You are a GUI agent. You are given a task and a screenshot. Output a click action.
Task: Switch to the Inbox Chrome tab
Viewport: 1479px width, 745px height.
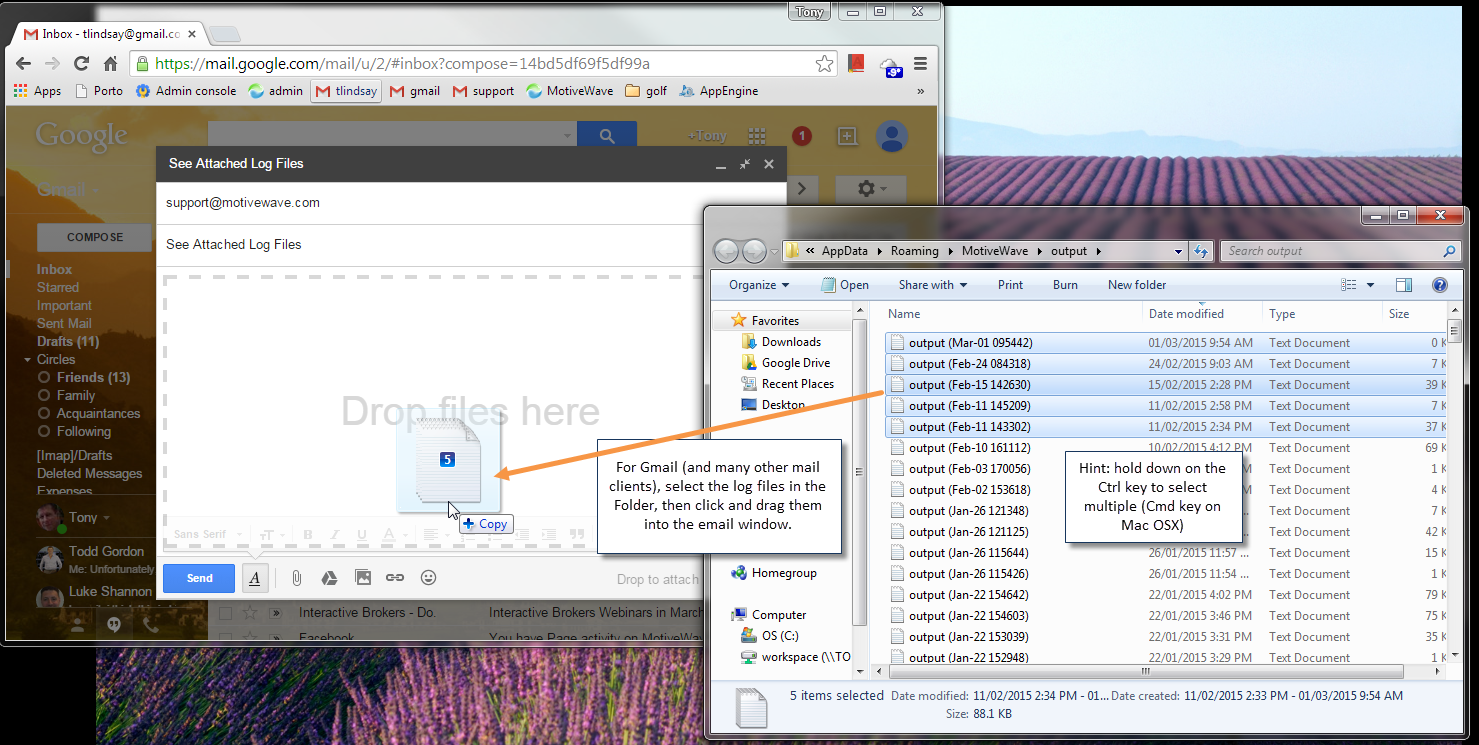[x=109, y=33]
